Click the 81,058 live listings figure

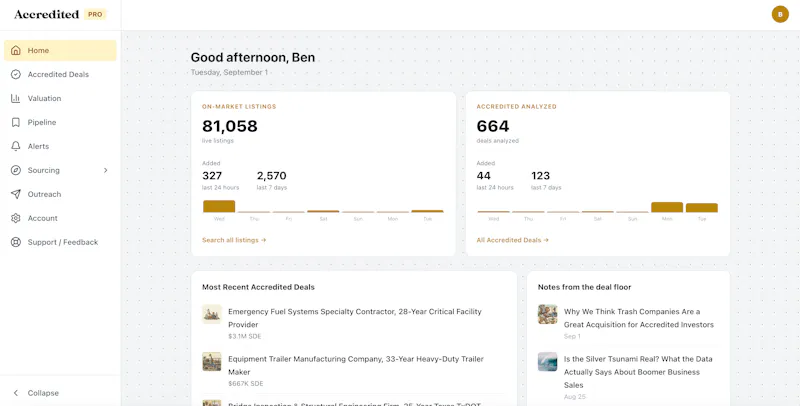[x=230, y=126]
